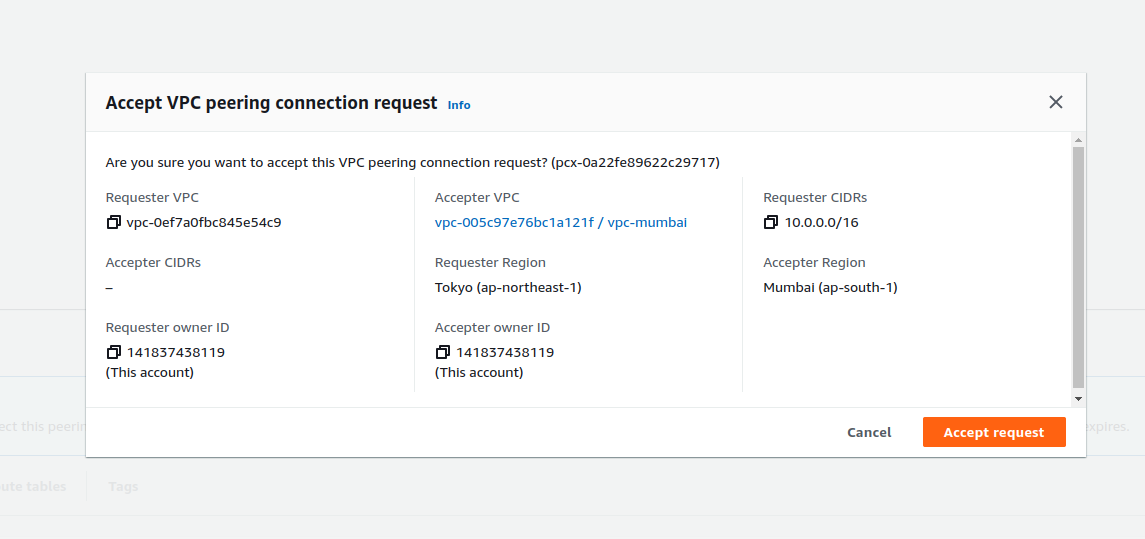Click the dialog scrollbar up arrow
Viewport: 1145px width, 539px height.
point(1078,138)
